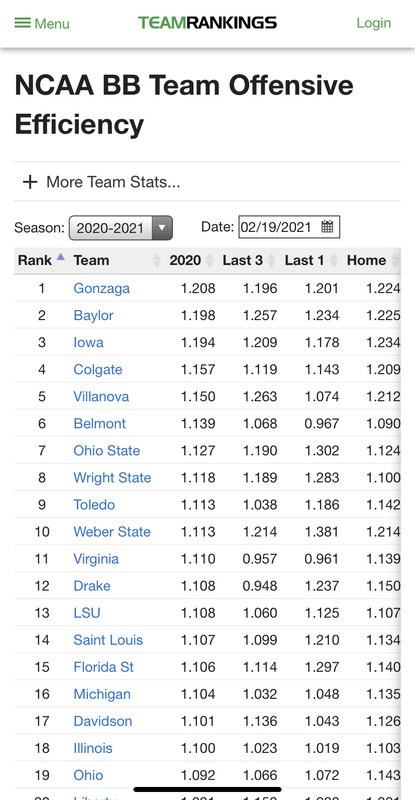Open the Season 2020-2021 dropdown
The width and height of the screenshot is (415, 800).
click(121, 228)
